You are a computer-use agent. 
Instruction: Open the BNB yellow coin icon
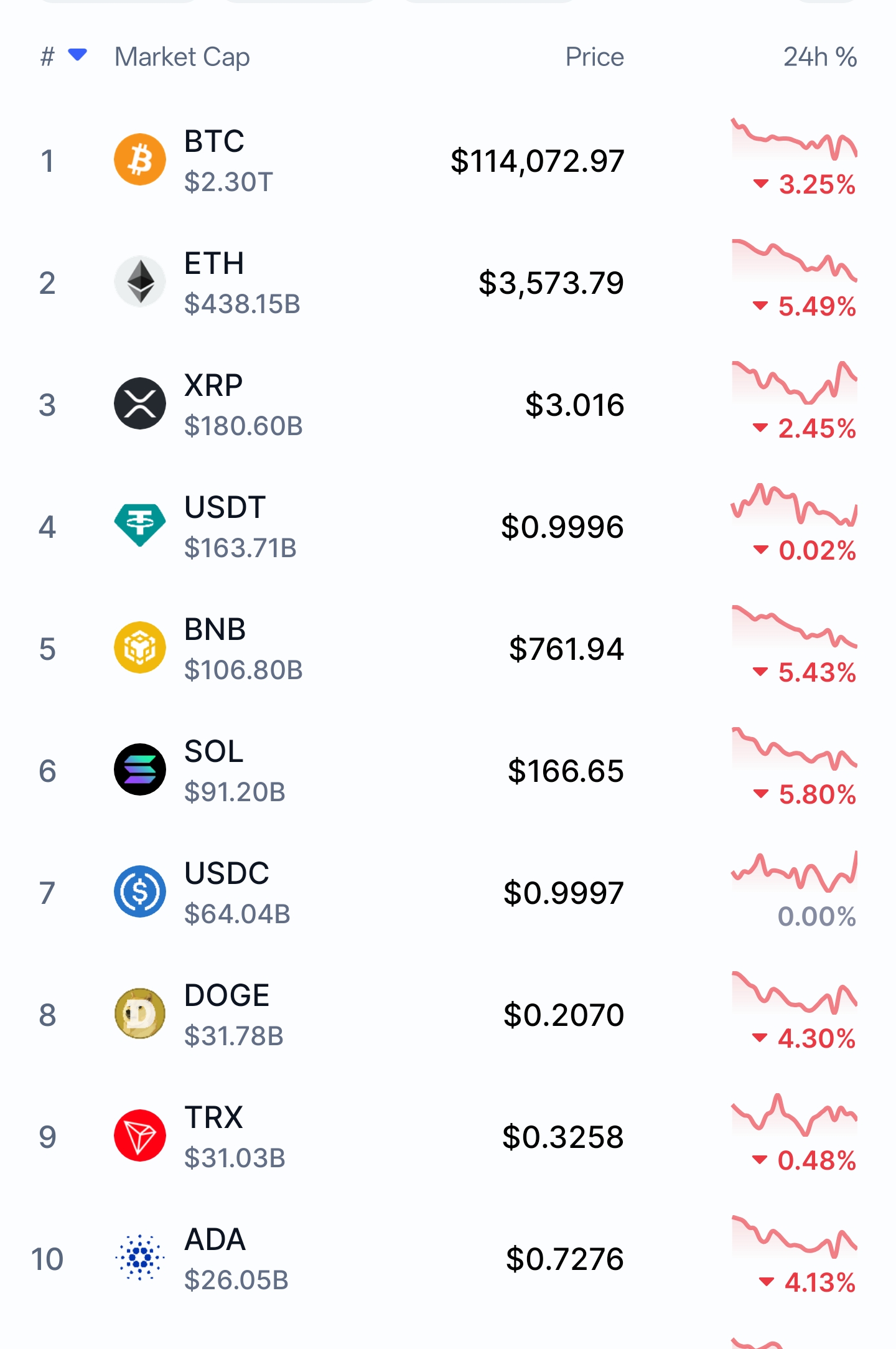coord(140,647)
